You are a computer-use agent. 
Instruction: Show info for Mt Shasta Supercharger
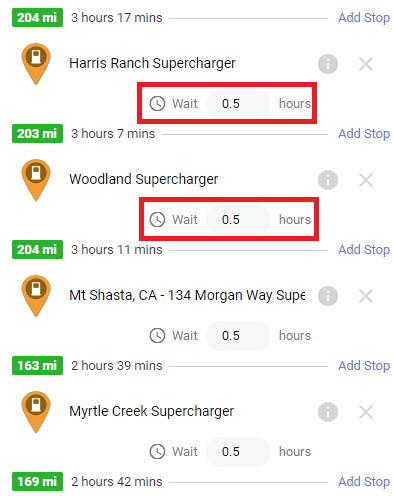pyautogui.click(x=328, y=296)
